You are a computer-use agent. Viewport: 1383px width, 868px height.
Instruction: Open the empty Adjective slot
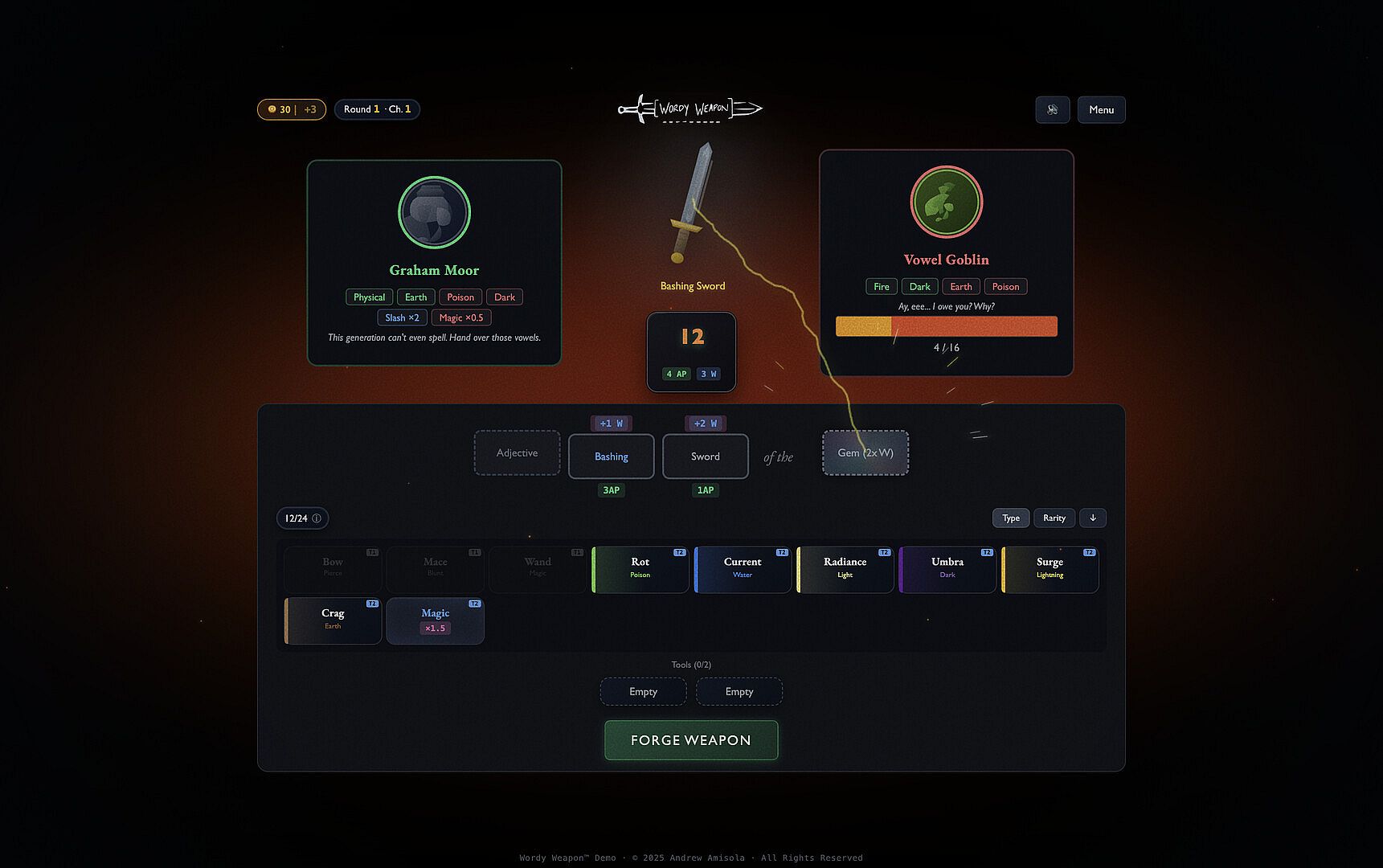(517, 453)
